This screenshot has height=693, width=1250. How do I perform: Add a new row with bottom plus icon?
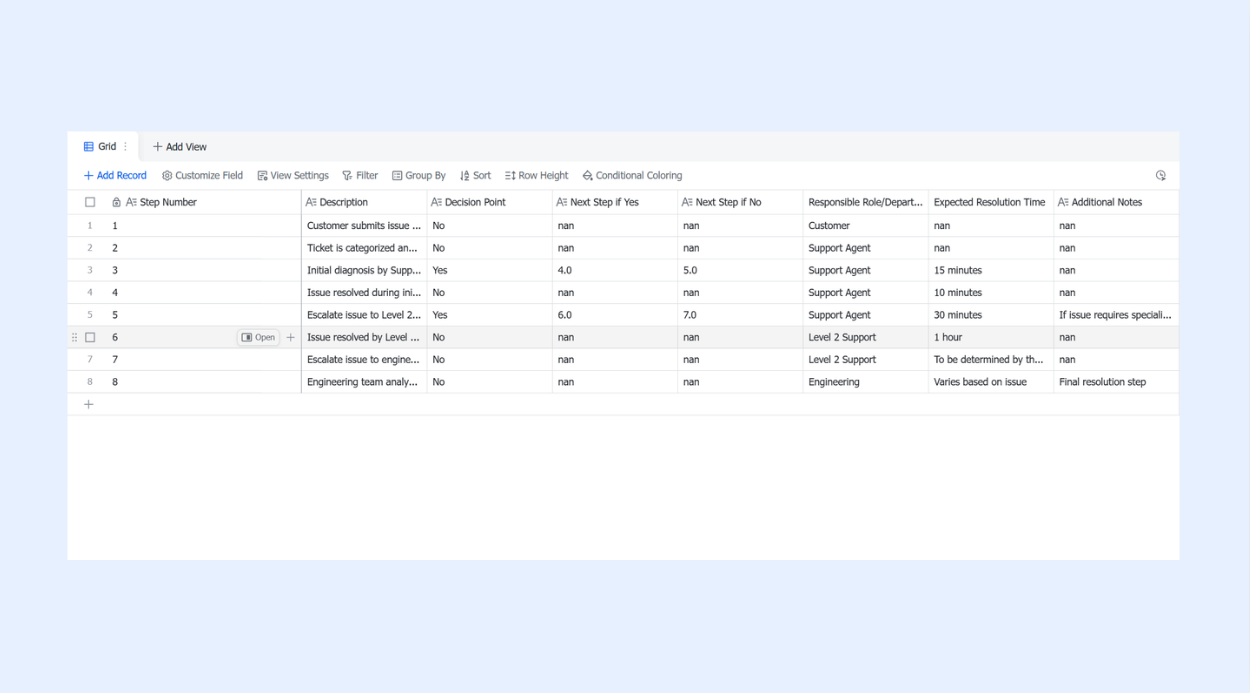(89, 404)
